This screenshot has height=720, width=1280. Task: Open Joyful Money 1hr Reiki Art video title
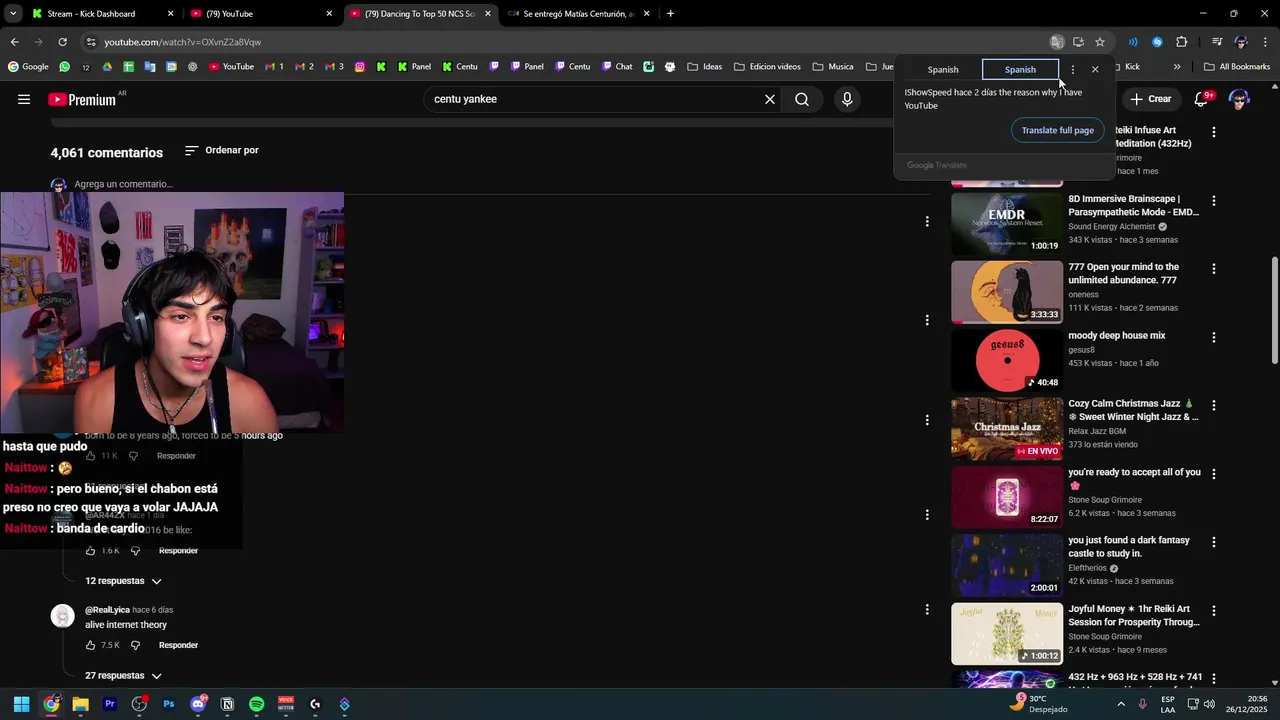1133,615
